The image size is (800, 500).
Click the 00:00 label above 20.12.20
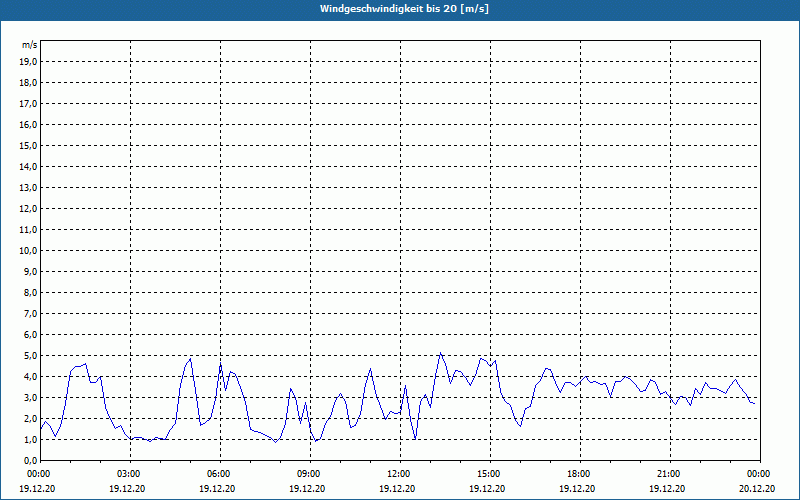click(757, 474)
